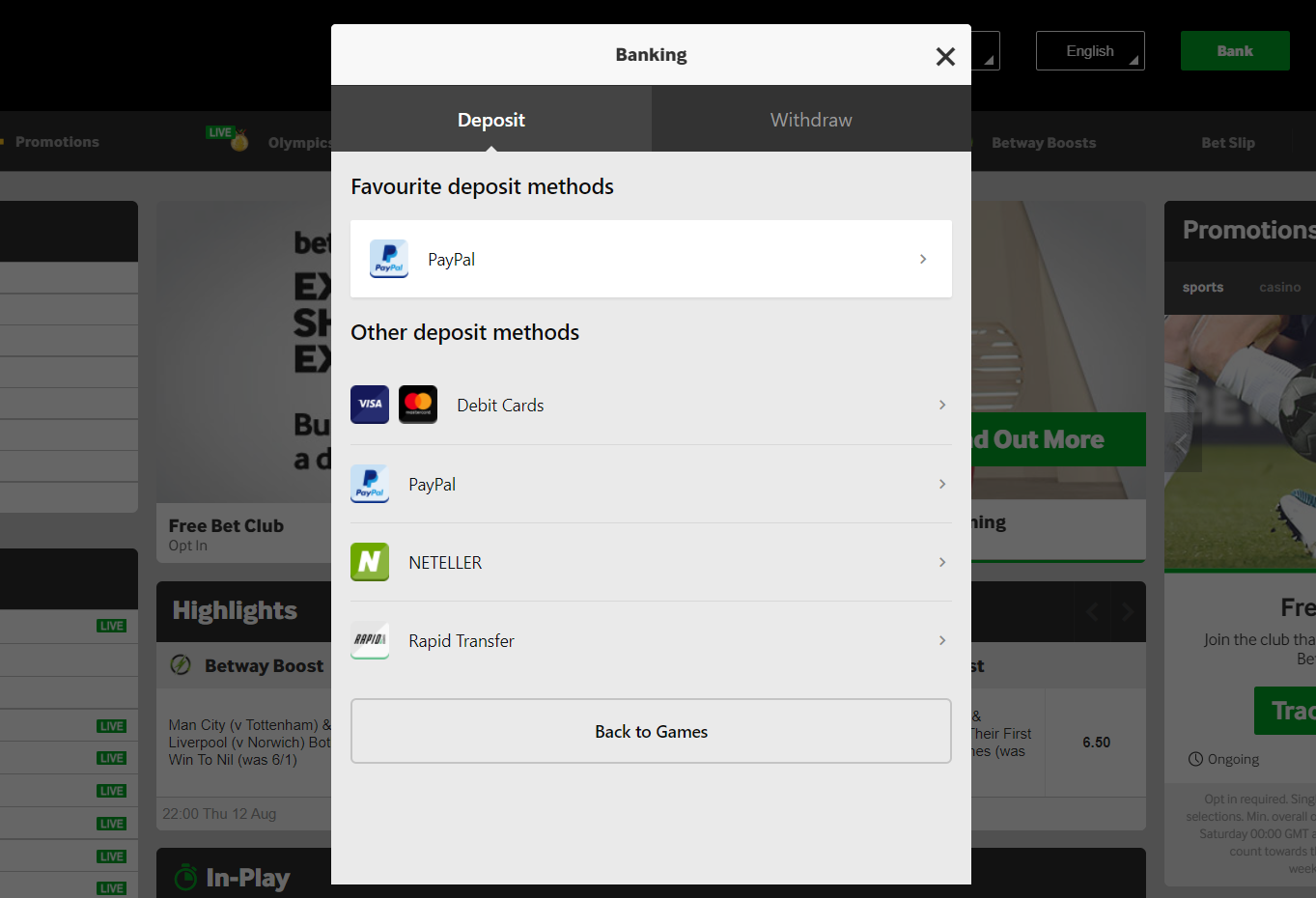Click the Mastercard icon
The width and height of the screenshot is (1316, 898).
[x=418, y=405]
